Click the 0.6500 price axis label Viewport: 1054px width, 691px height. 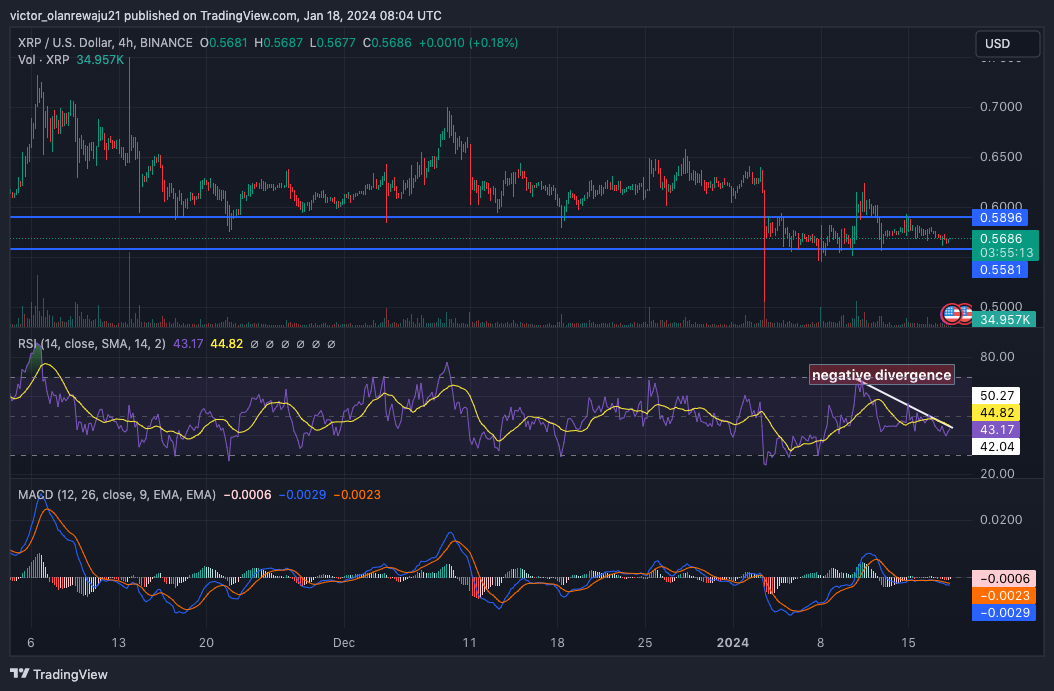(1001, 157)
